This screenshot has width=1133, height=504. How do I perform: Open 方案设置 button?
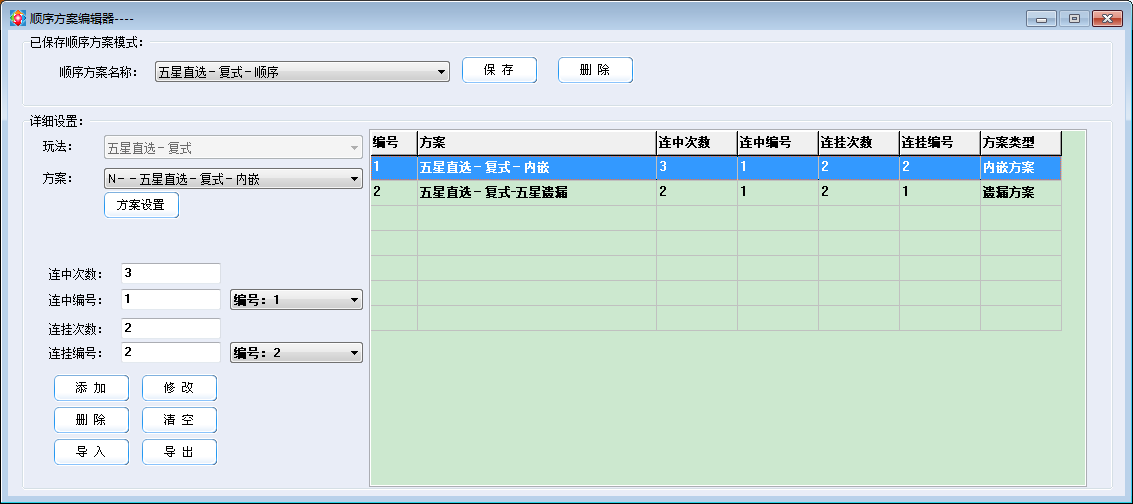tap(141, 205)
